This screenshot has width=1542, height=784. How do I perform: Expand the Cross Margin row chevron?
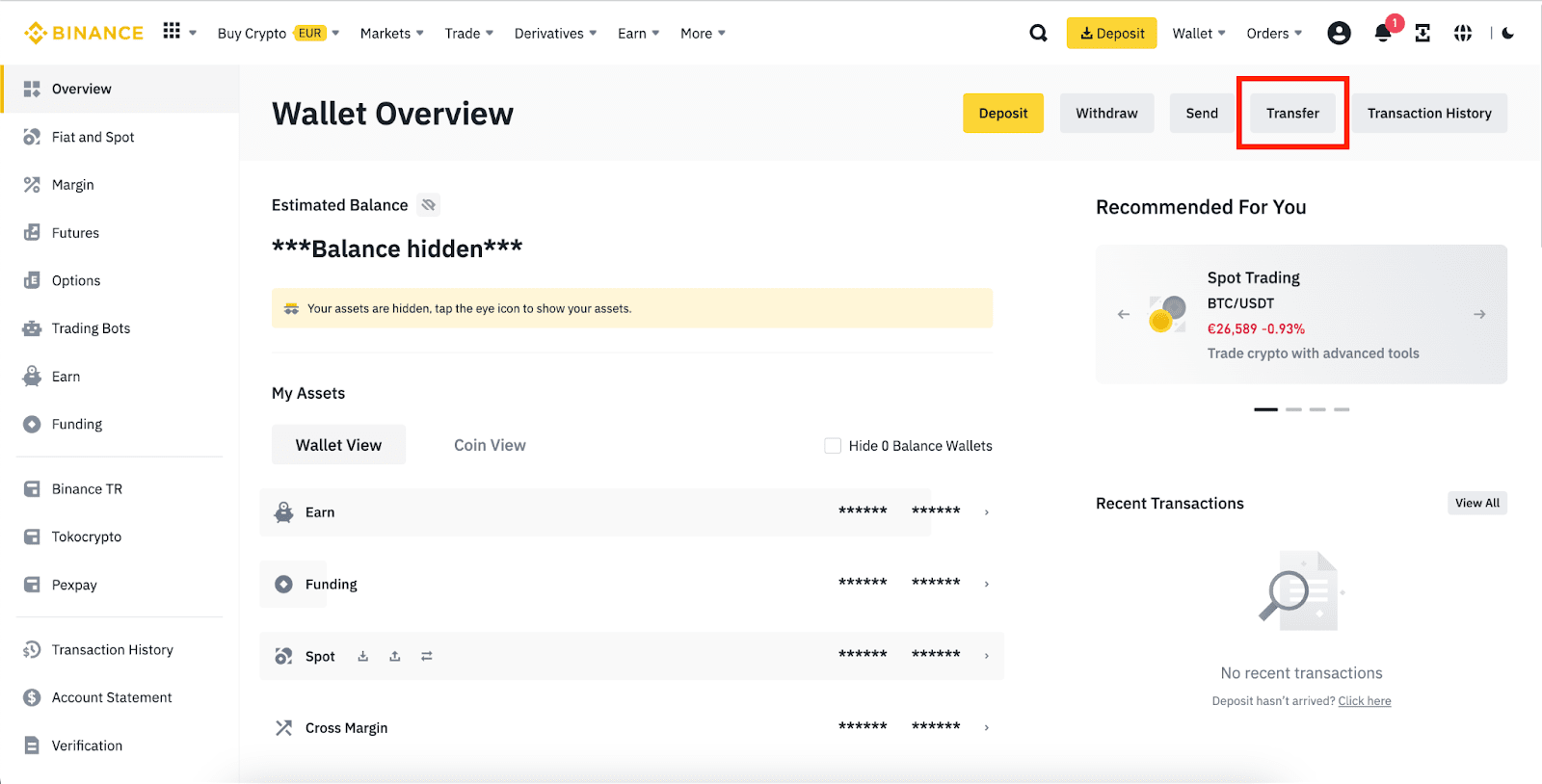click(987, 727)
